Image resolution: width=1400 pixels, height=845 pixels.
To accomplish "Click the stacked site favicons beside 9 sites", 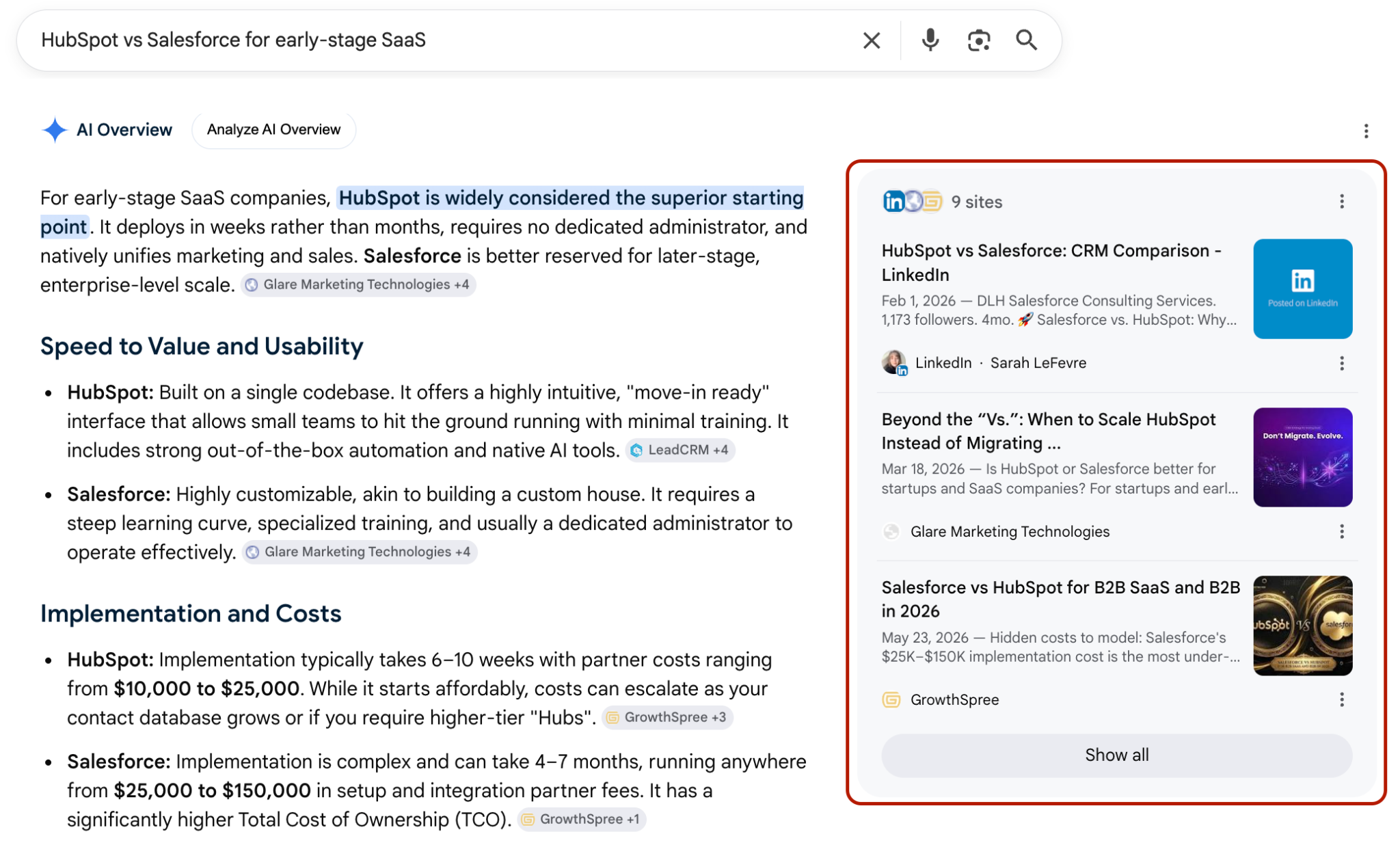I will coord(912,202).
